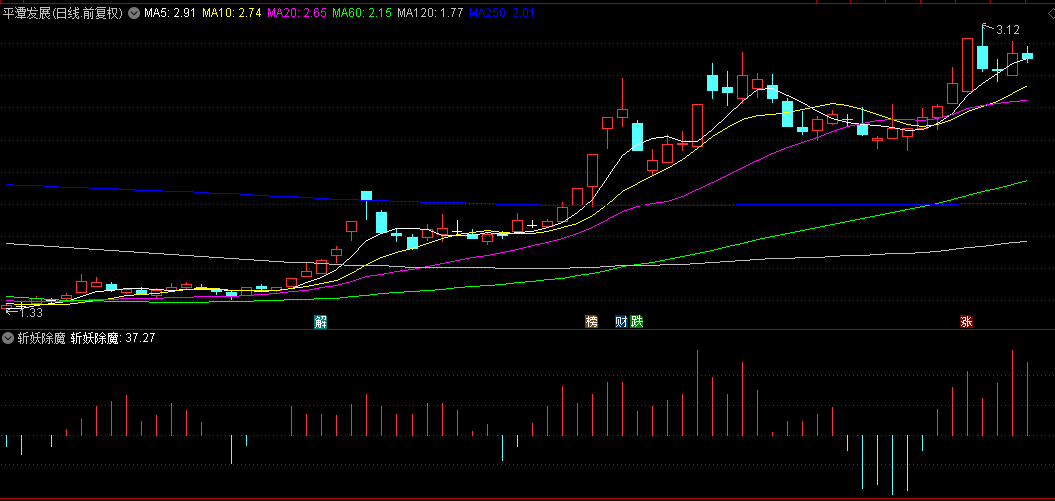Click the 3.12 high price label
1055x501 pixels.
click(1007, 30)
